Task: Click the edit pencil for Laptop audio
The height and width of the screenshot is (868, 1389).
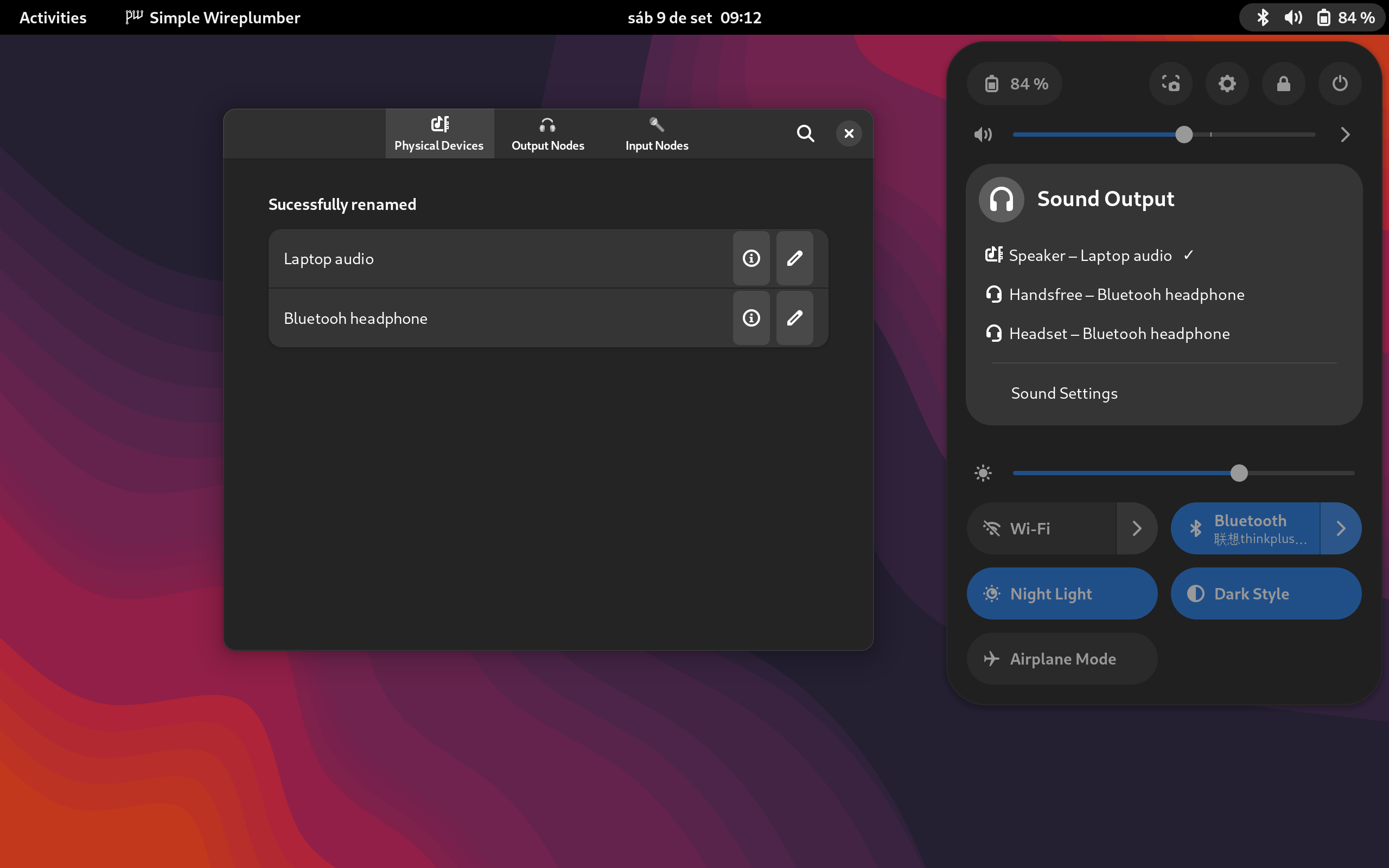Action: point(794,258)
